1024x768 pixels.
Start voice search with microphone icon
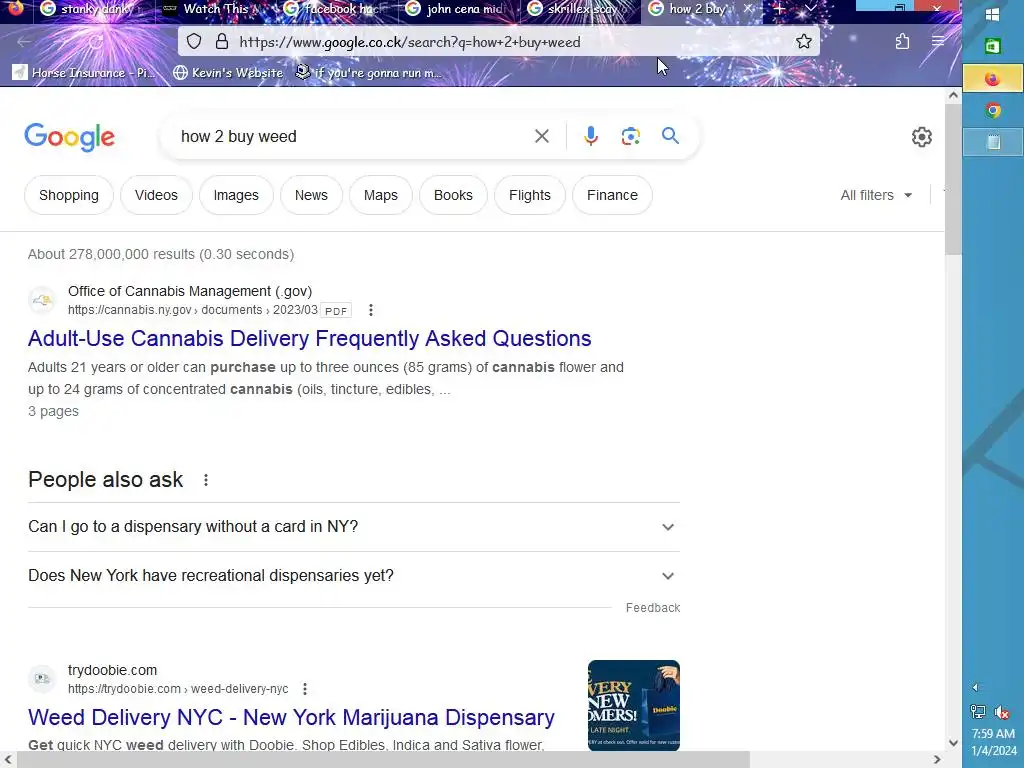pyautogui.click(x=590, y=136)
